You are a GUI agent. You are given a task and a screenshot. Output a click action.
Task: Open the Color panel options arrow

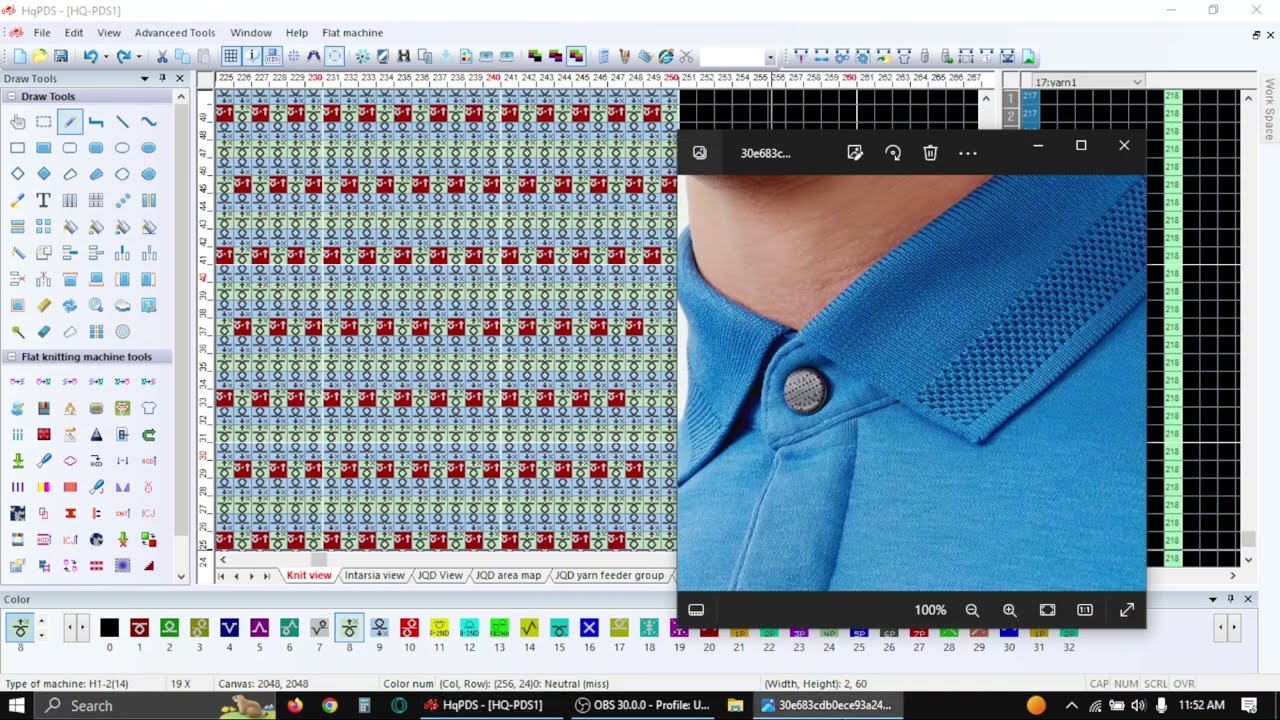click(x=1213, y=599)
